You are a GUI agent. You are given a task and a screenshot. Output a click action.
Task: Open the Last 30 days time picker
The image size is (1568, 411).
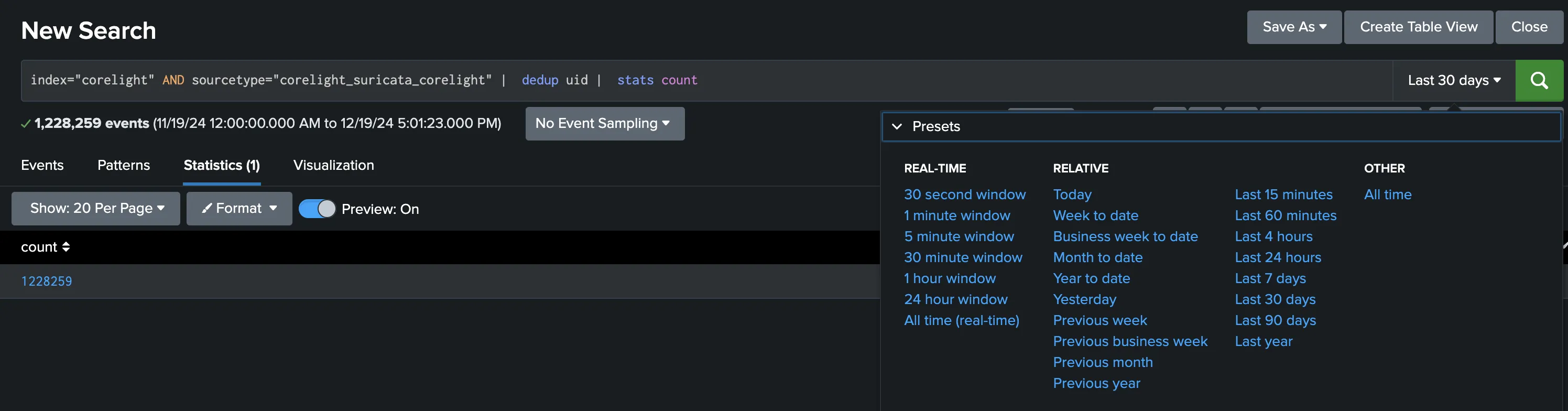1453,80
